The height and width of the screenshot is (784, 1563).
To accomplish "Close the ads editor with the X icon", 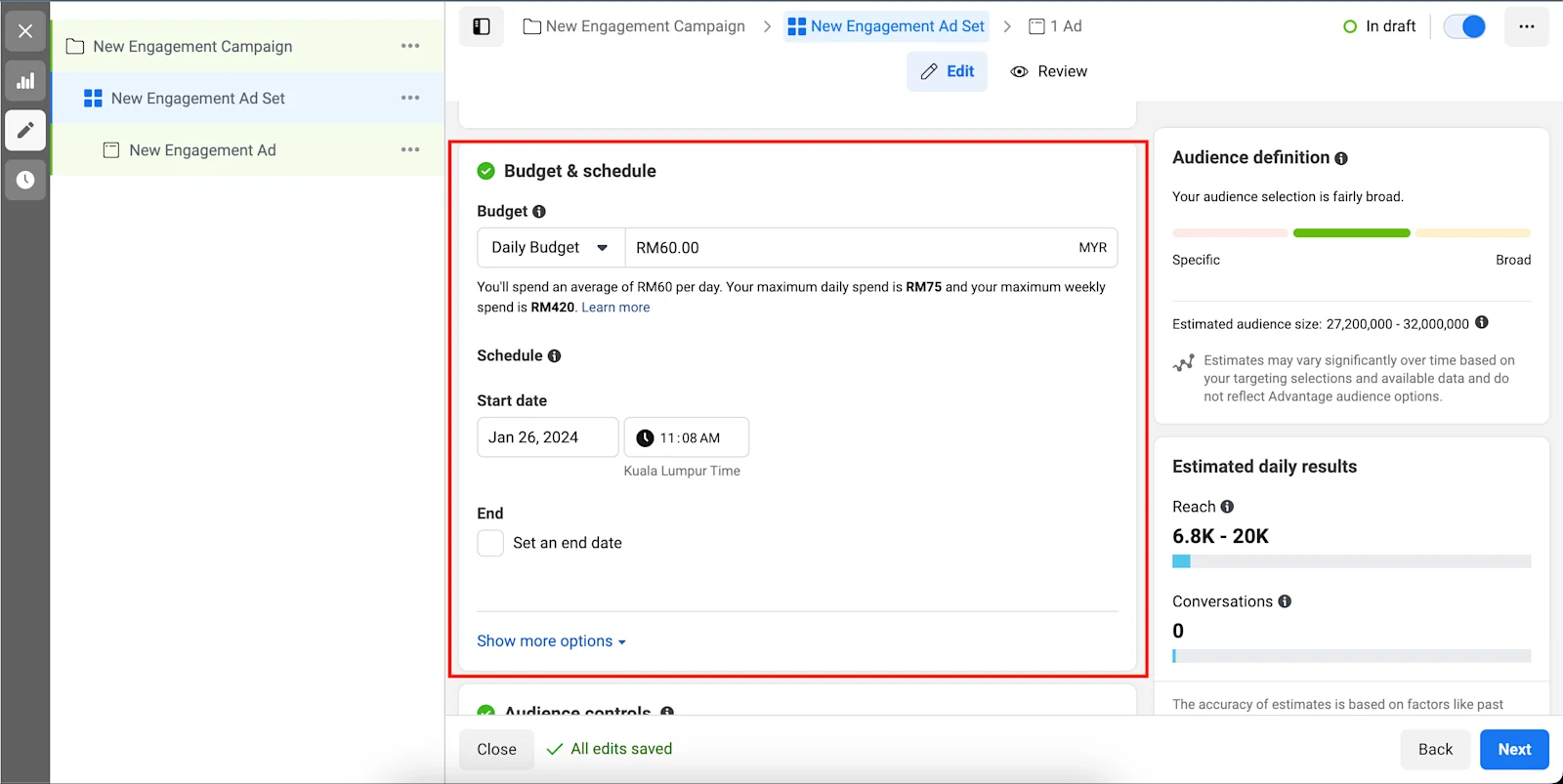I will point(25,31).
